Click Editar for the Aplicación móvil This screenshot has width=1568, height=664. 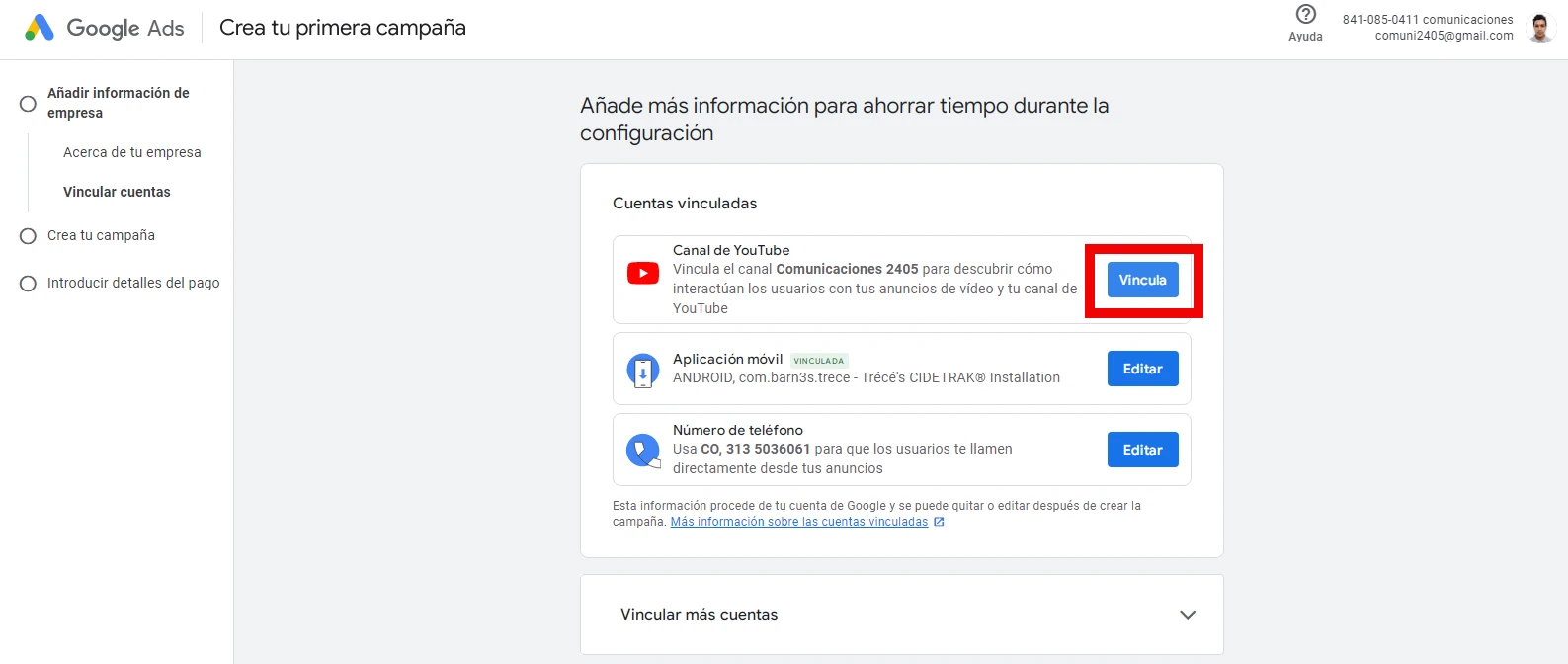click(x=1142, y=369)
